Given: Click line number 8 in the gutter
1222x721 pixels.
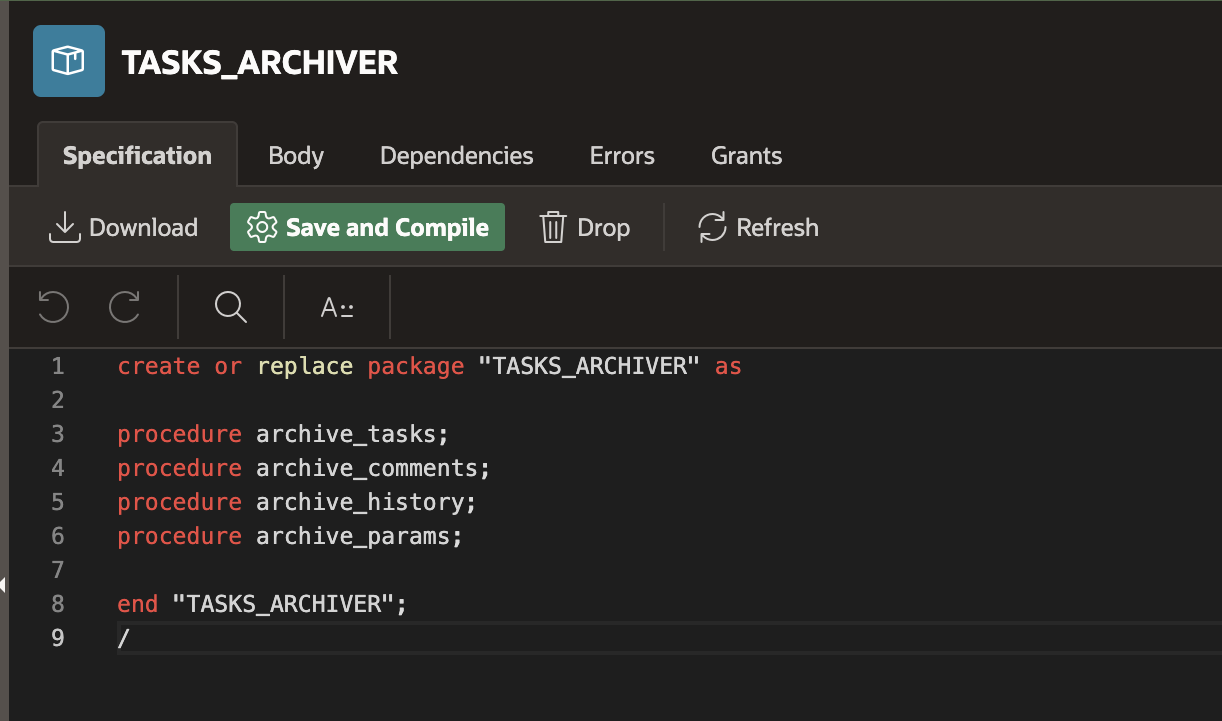Looking at the screenshot, I should pos(57,604).
